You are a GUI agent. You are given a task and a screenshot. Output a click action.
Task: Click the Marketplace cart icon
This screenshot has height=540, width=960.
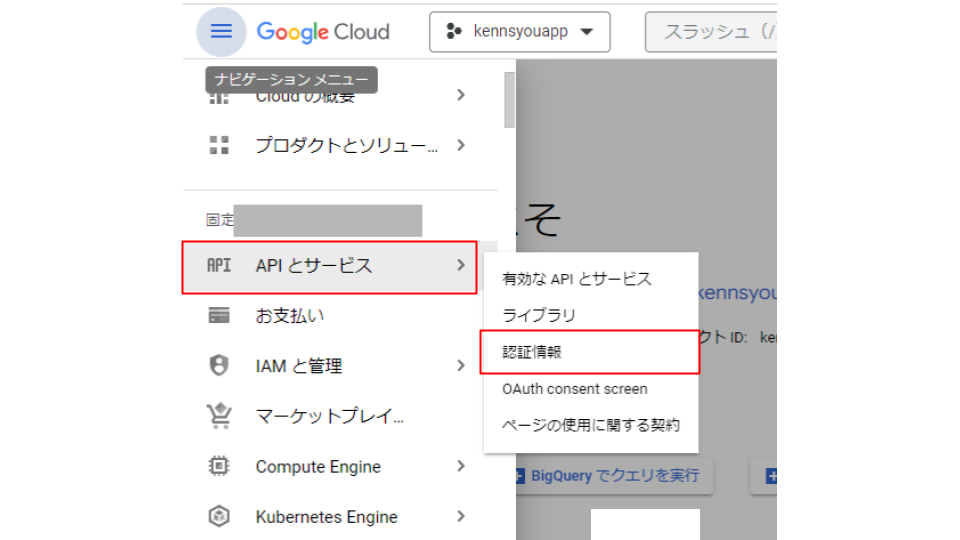219,416
